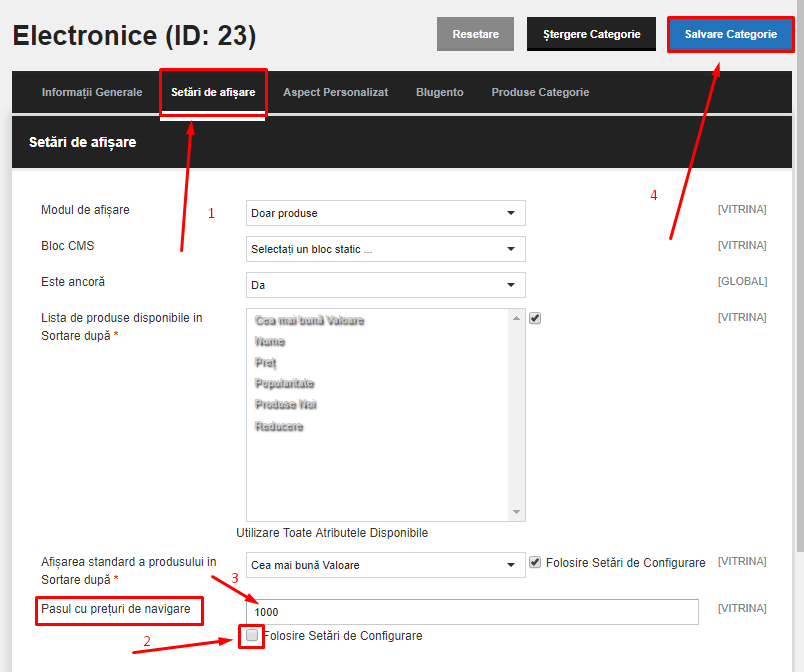Expand the Modul de afișare dropdown
Viewport: 804px width, 672px height.
(x=386, y=213)
